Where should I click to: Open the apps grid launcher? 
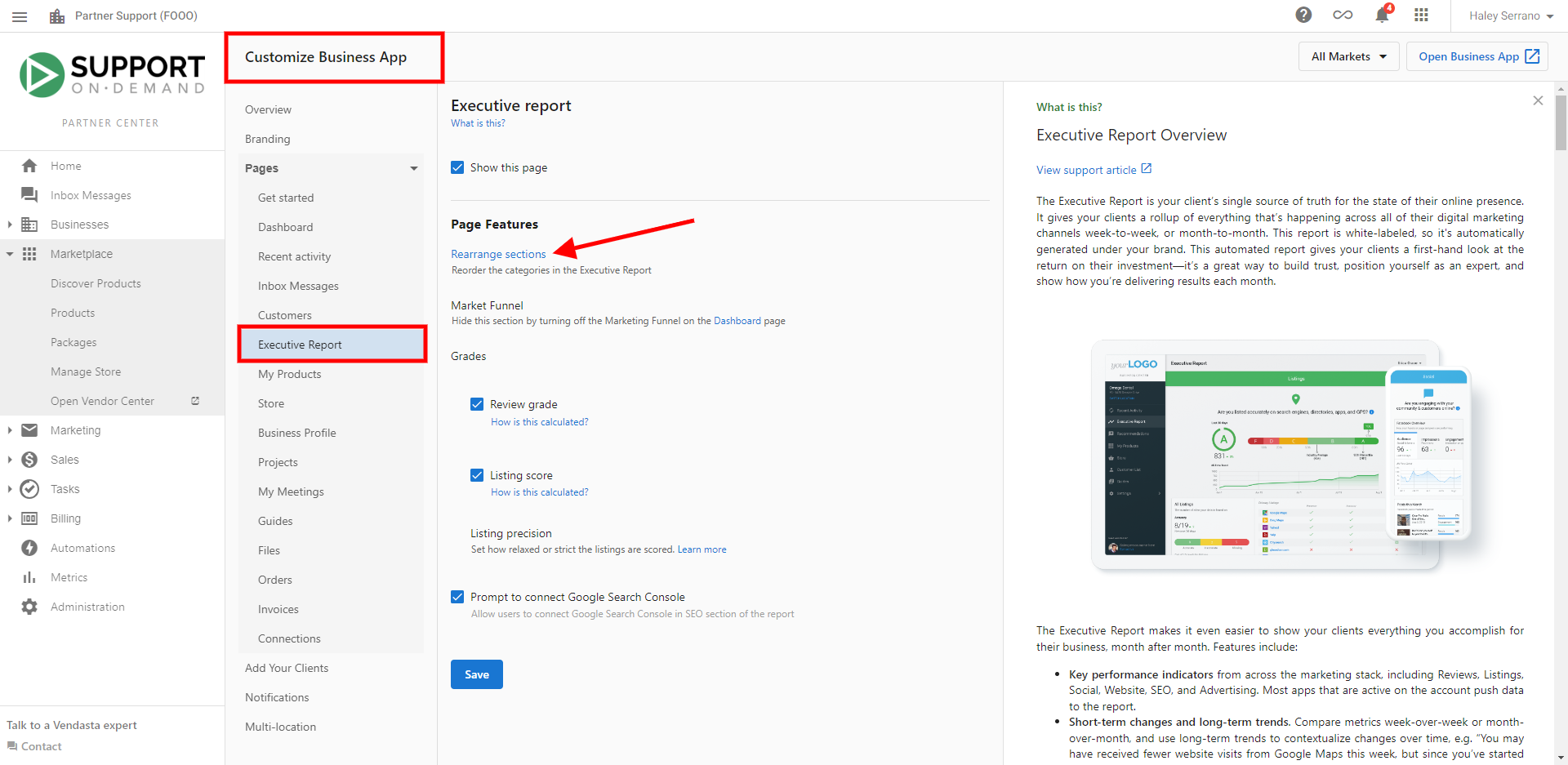pyautogui.click(x=1421, y=15)
